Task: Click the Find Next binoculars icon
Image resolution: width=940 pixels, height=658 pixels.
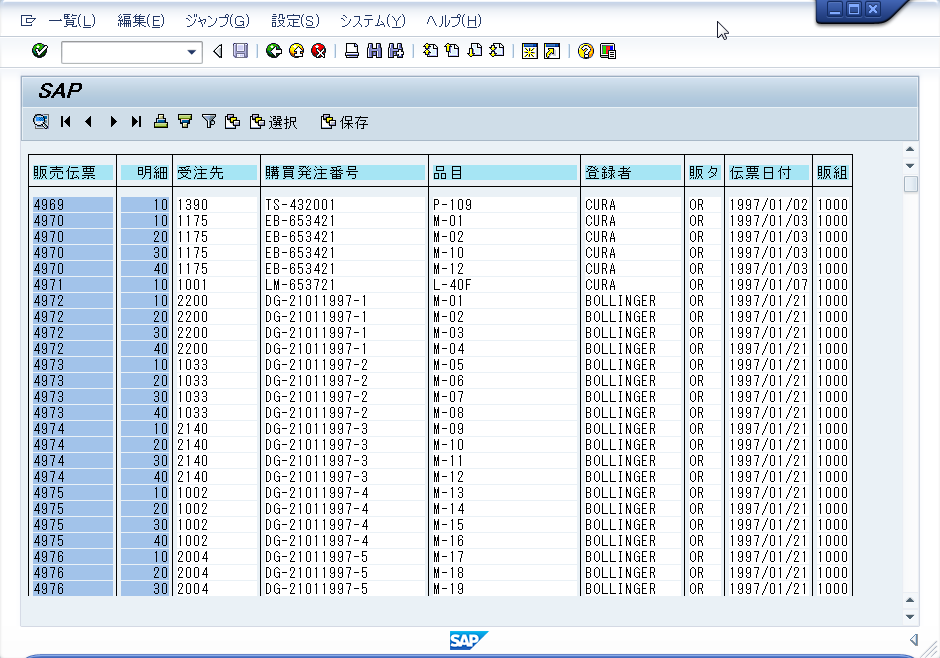Action: [x=396, y=51]
